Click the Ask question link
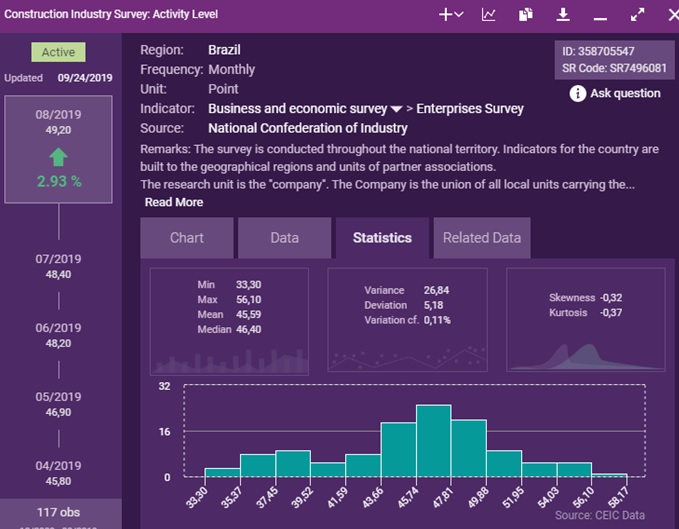Screen dimensions: 679x529 coord(625,93)
